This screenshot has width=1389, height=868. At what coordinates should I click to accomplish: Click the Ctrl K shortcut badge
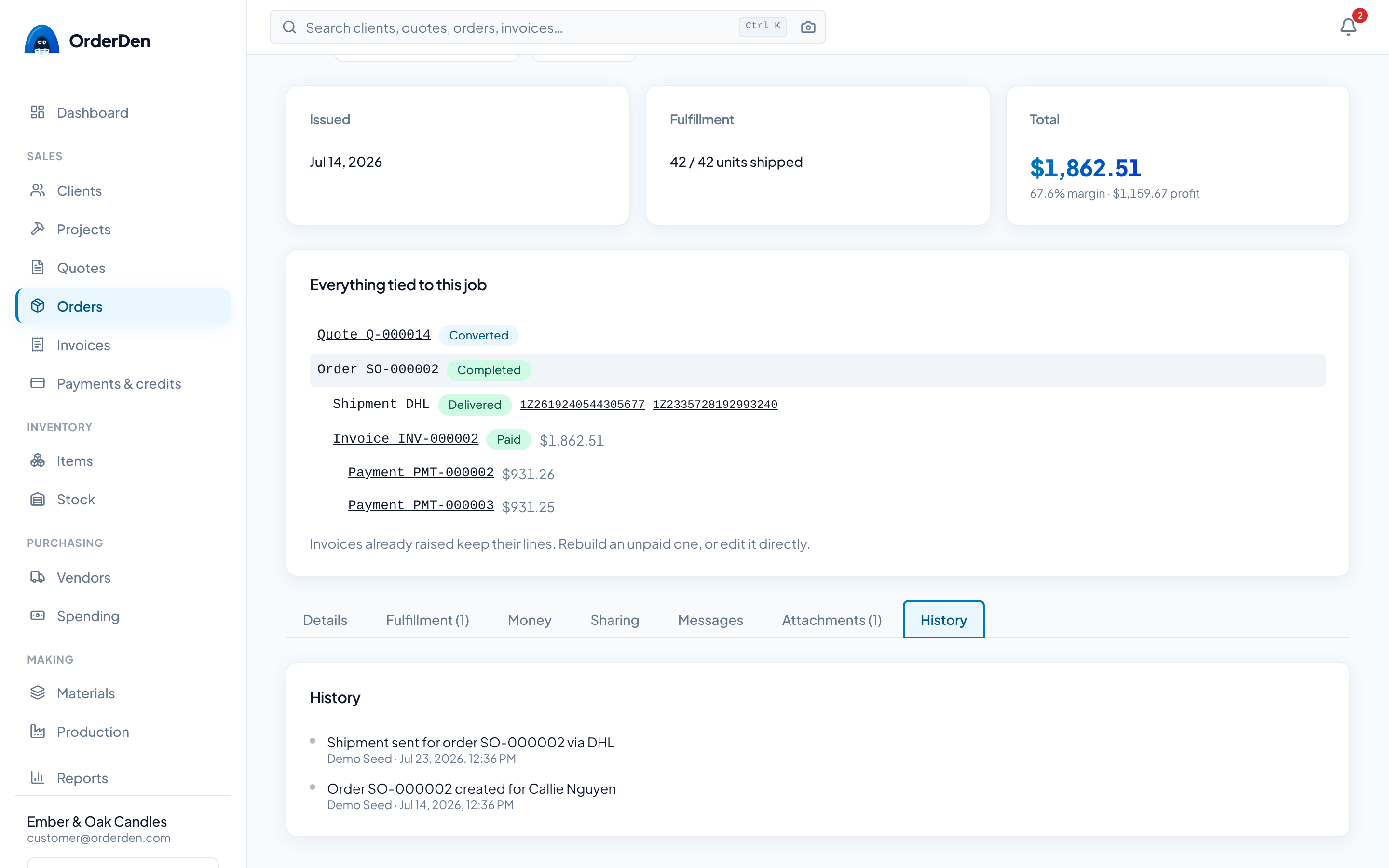pos(763,26)
